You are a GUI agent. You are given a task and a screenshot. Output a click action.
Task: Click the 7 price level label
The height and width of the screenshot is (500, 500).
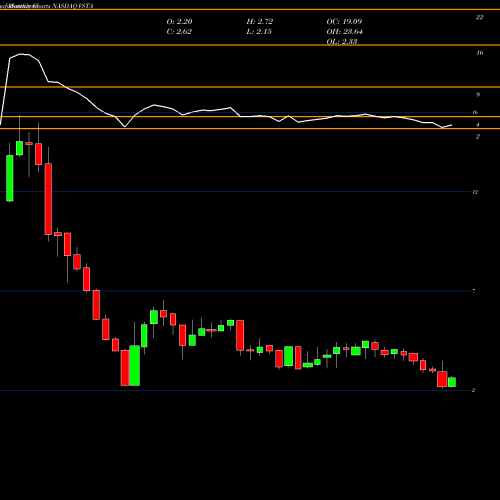pyautogui.click(x=474, y=291)
